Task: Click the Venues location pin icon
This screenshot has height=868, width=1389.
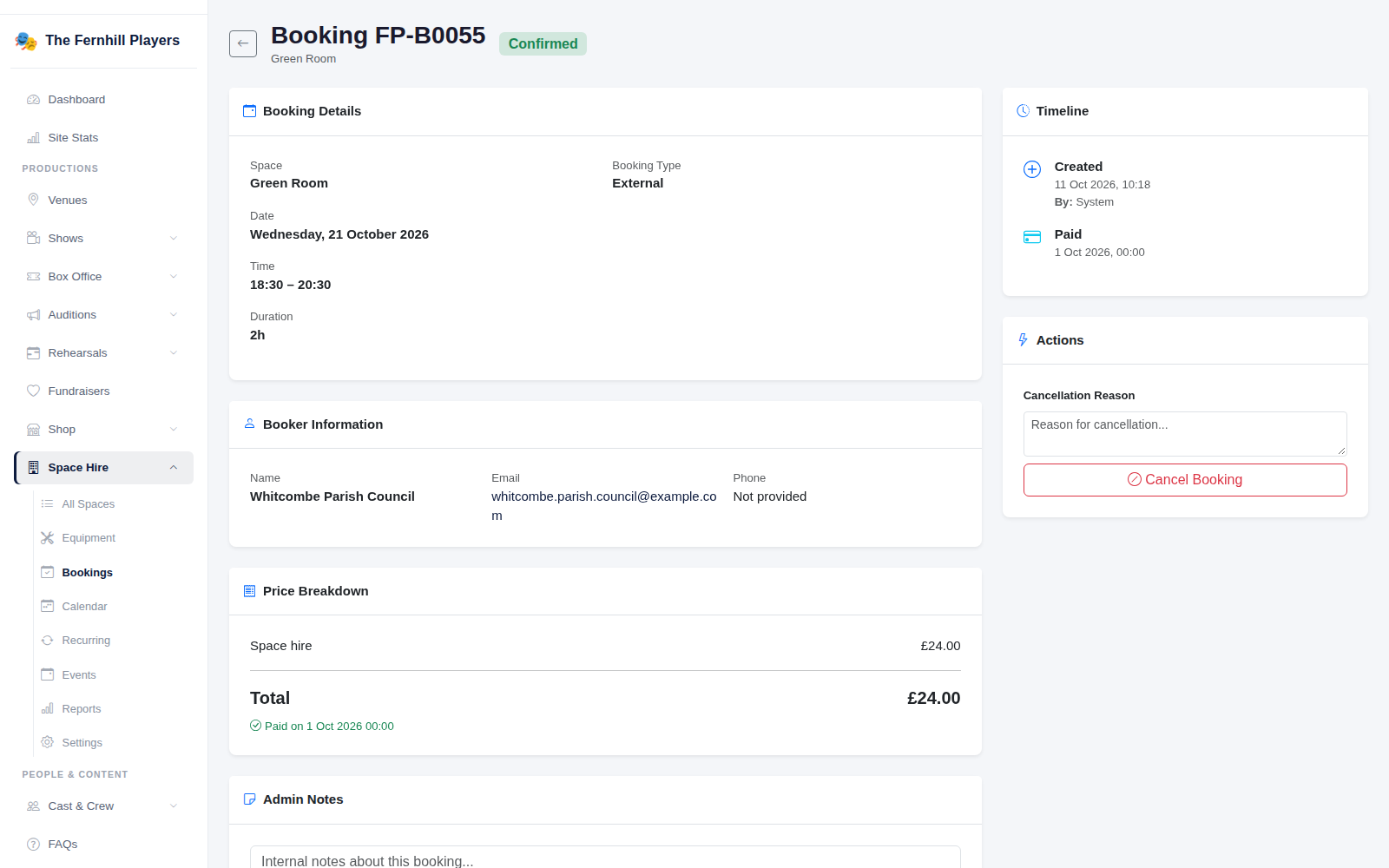Action: pos(33,200)
